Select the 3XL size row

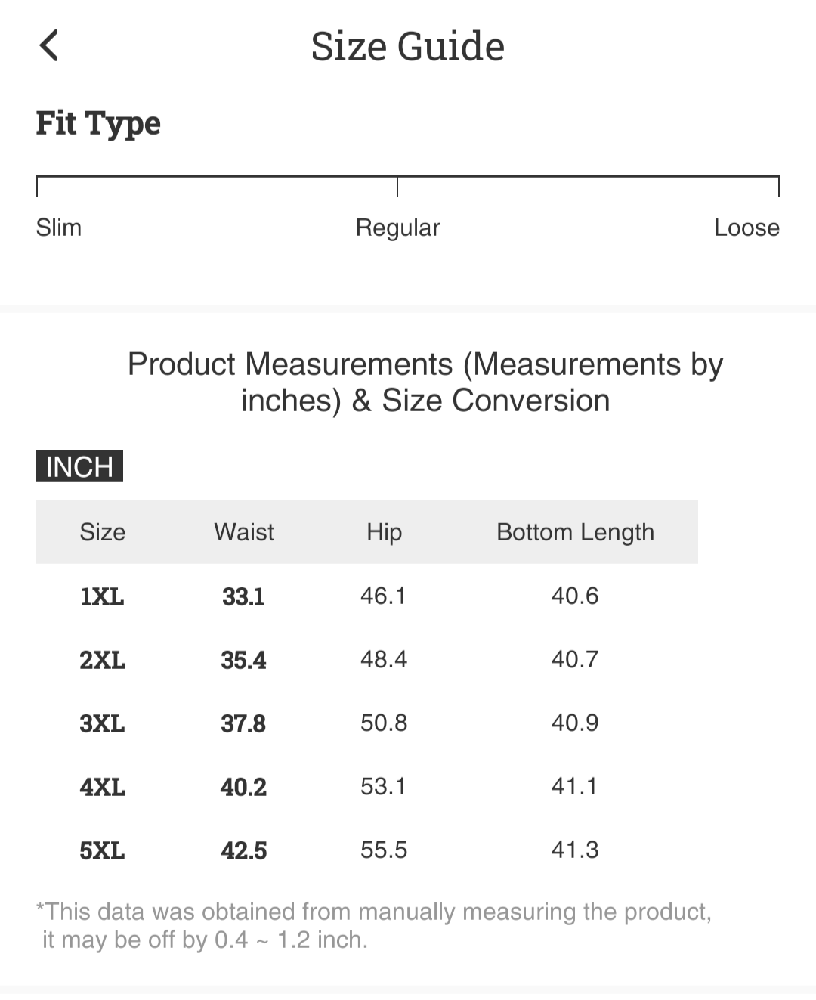[x=102, y=724]
